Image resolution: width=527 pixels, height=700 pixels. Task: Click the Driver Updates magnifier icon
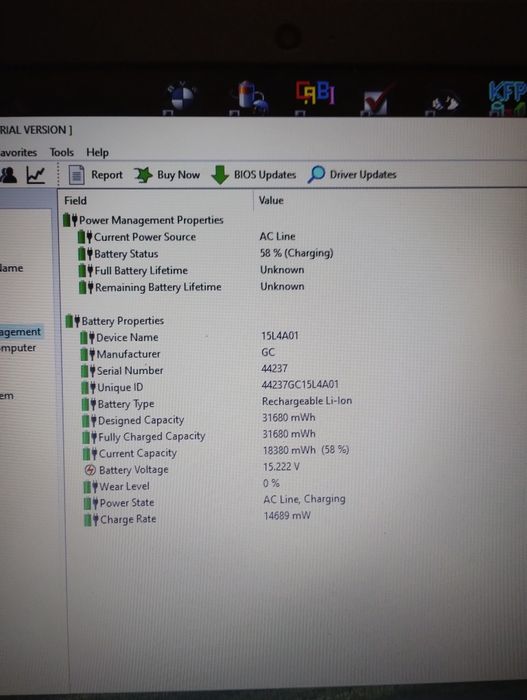tap(317, 174)
